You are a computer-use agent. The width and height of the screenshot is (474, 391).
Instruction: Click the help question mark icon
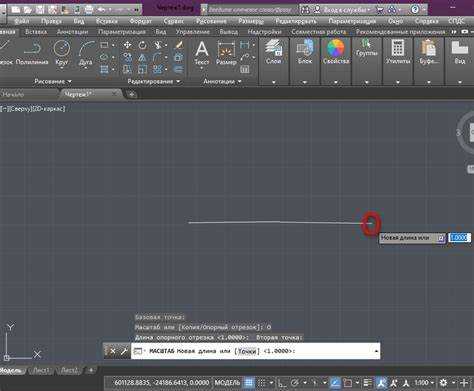tap(415, 9)
